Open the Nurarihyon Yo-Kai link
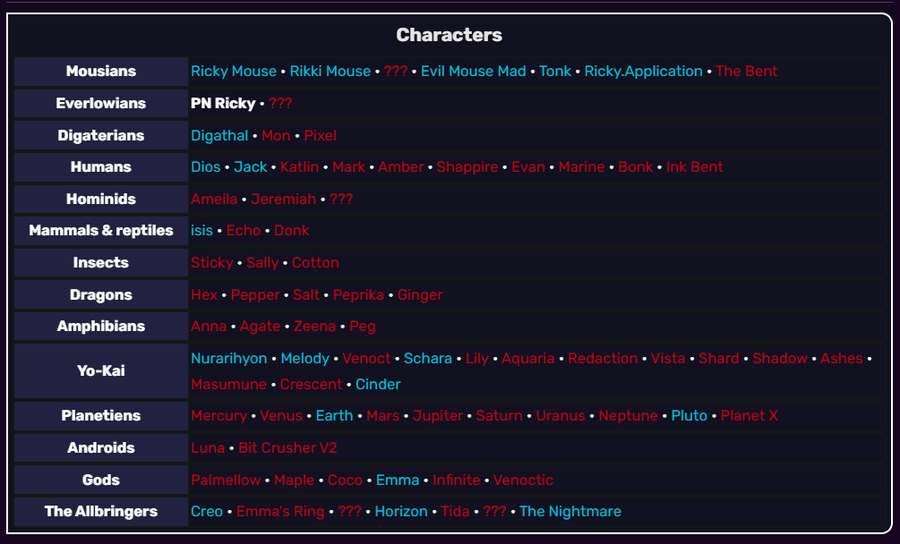This screenshot has height=544, width=900. pos(229,359)
